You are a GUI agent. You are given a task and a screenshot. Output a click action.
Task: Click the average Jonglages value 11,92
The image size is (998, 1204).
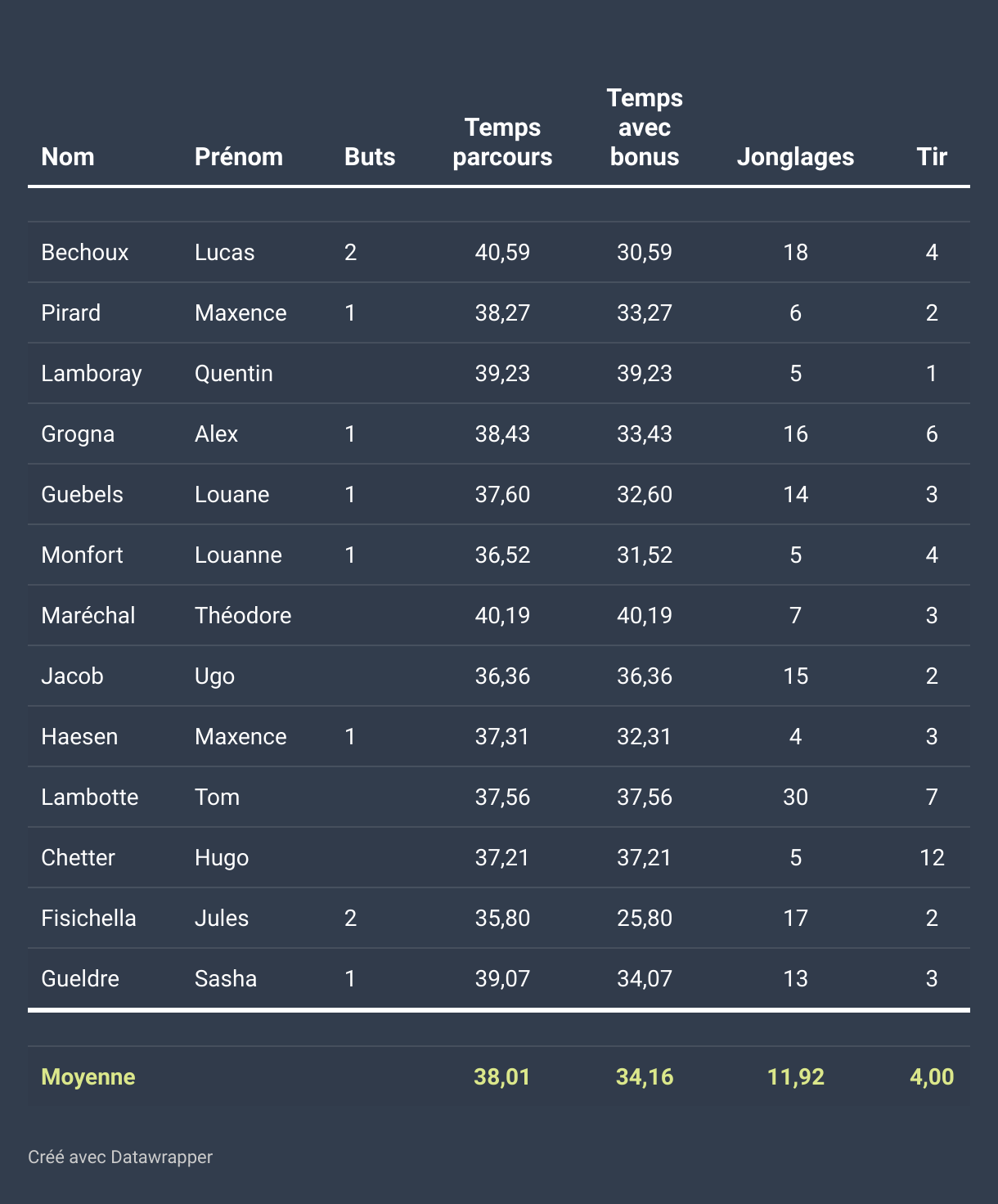click(x=795, y=1076)
